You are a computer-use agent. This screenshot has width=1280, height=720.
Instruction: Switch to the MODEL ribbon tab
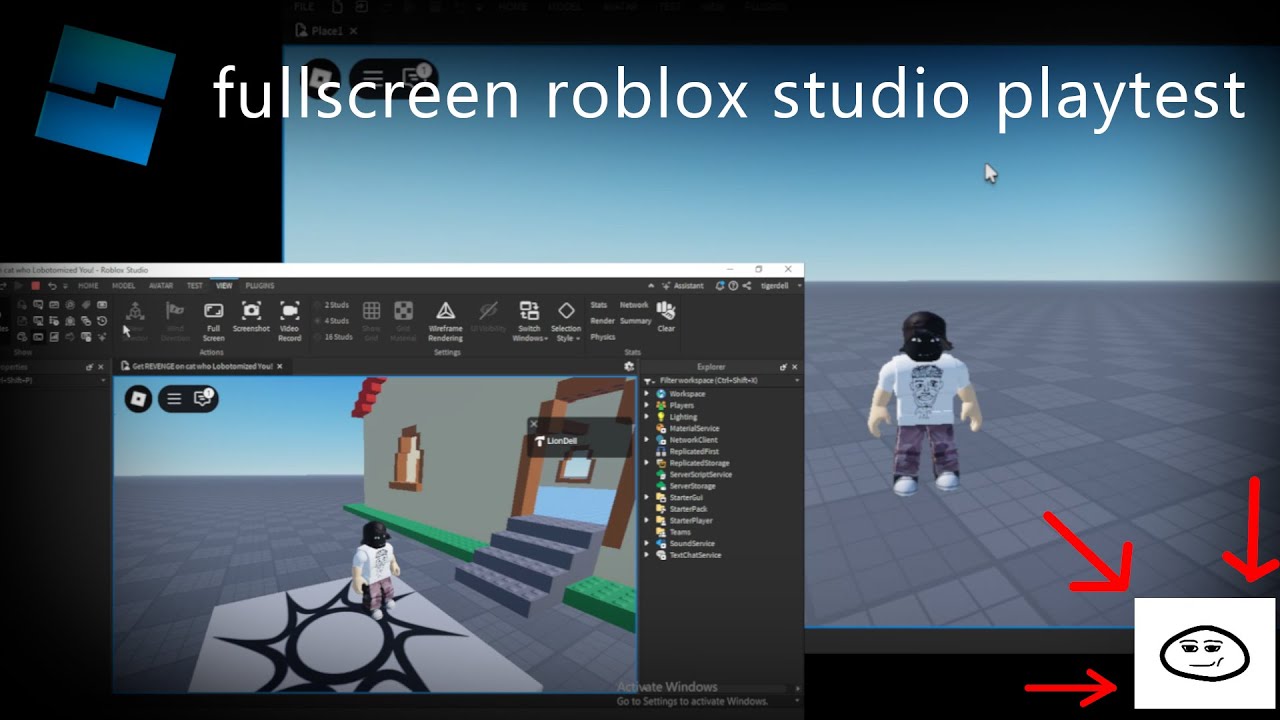[123, 285]
